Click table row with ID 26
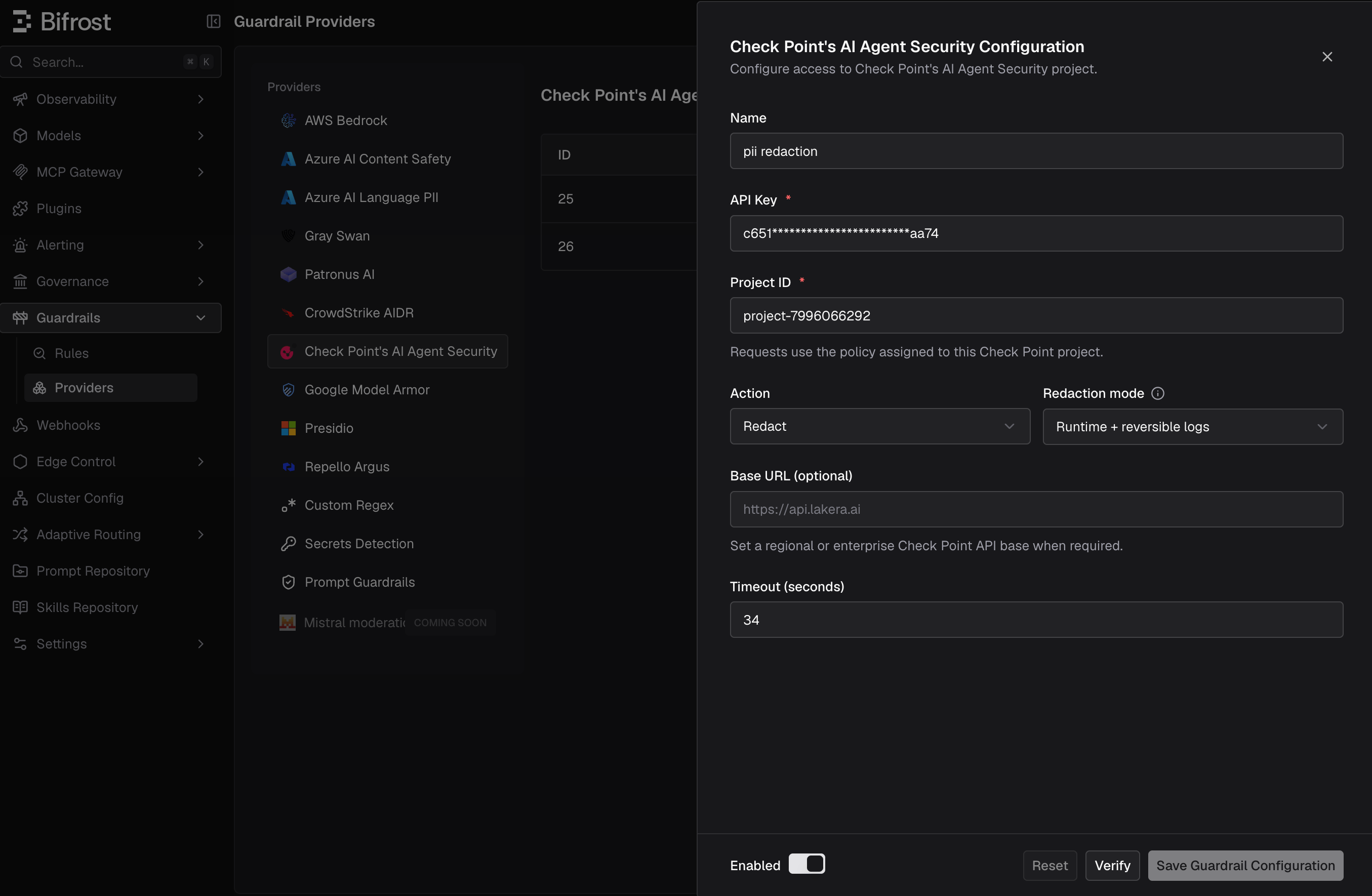This screenshot has height=896, width=1372. click(x=619, y=246)
